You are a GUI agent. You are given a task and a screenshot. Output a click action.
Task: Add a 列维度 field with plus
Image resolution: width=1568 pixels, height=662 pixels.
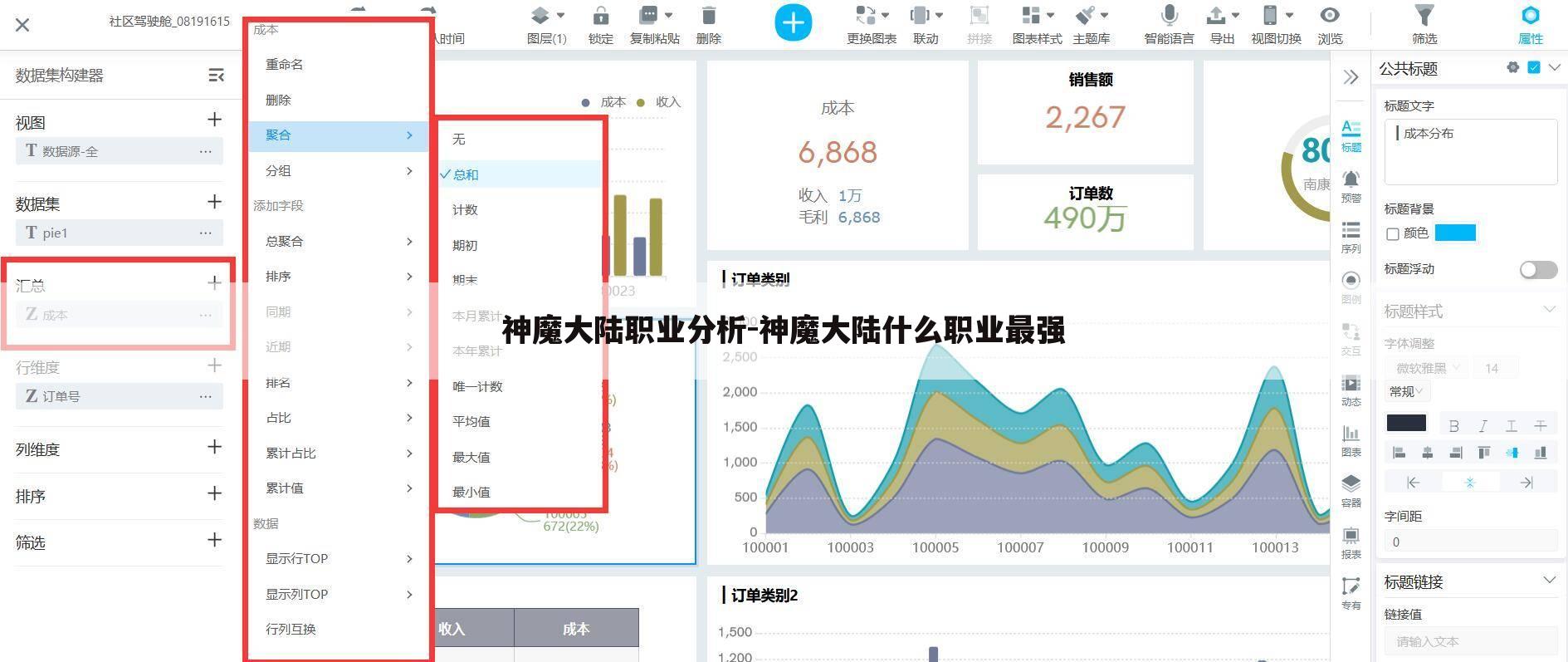click(214, 448)
